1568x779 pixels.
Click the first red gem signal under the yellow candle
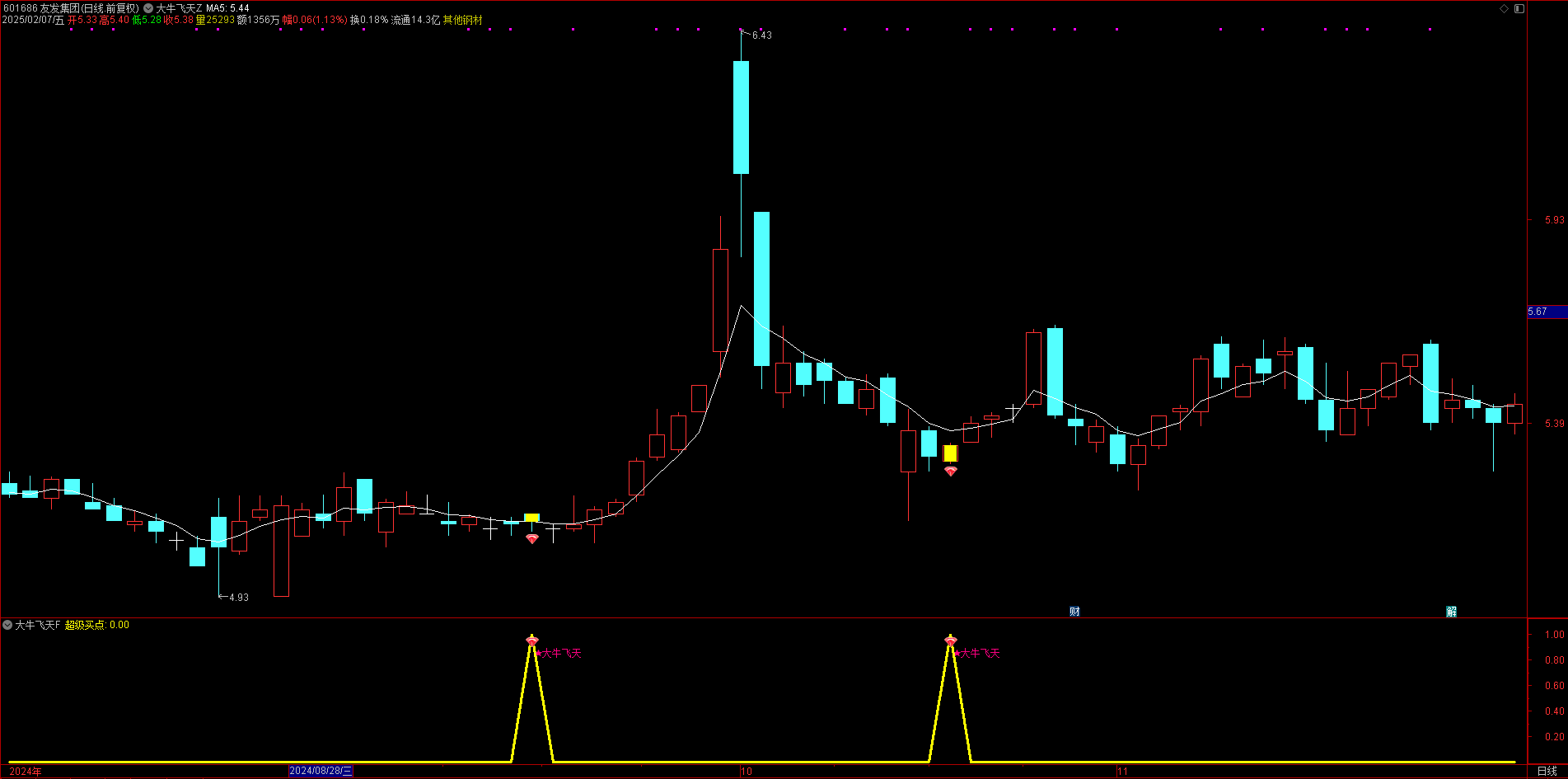(532, 538)
